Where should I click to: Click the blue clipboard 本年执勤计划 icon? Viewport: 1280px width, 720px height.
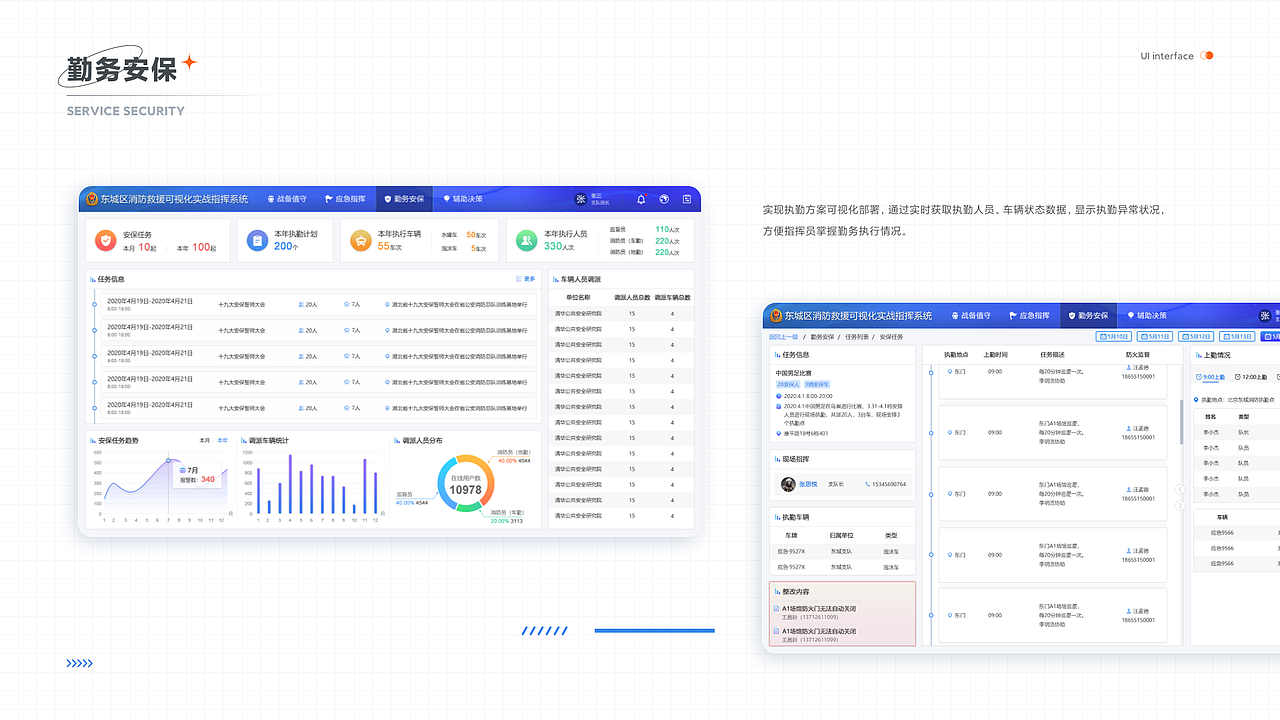pyautogui.click(x=257, y=241)
